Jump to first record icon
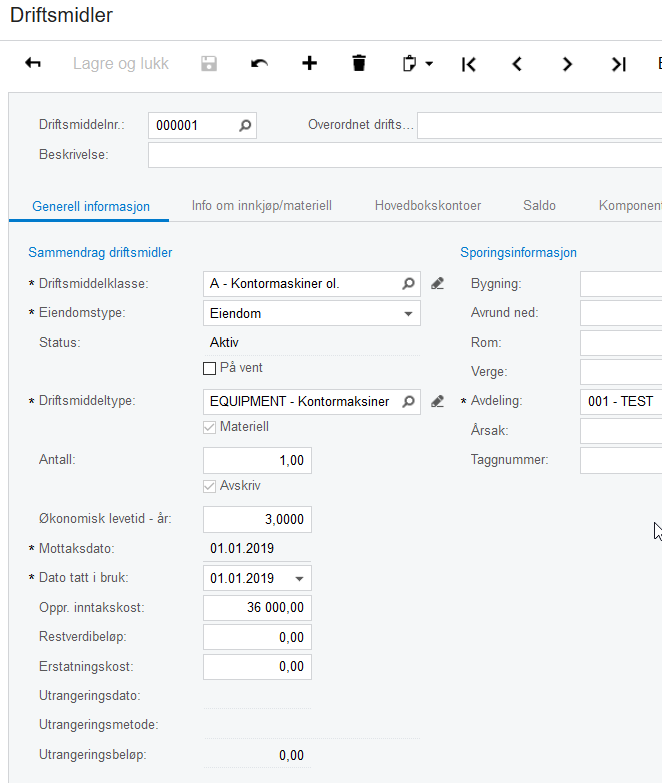Image resolution: width=662 pixels, height=783 pixels. click(x=469, y=64)
